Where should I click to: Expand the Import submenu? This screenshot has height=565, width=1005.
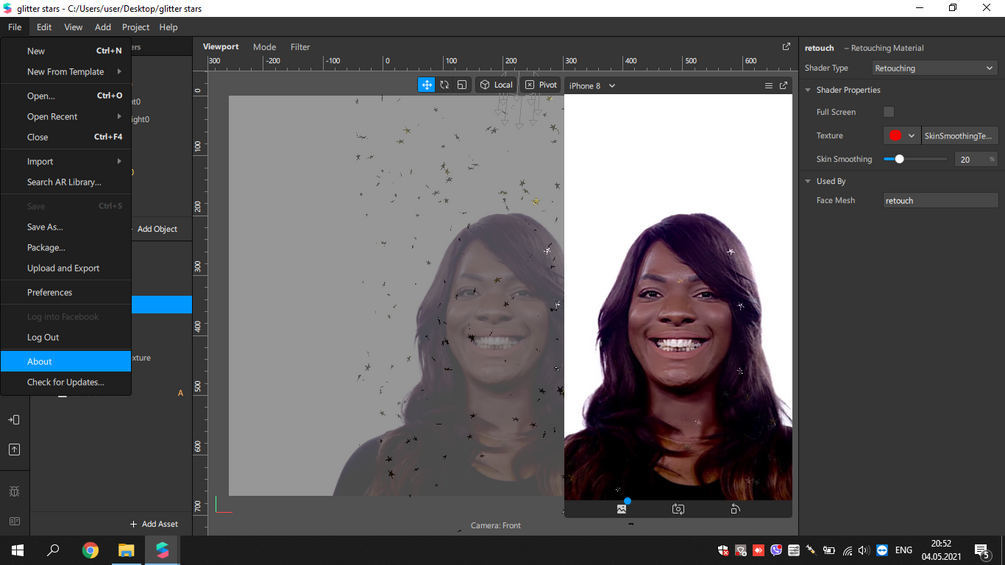[x=66, y=161]
